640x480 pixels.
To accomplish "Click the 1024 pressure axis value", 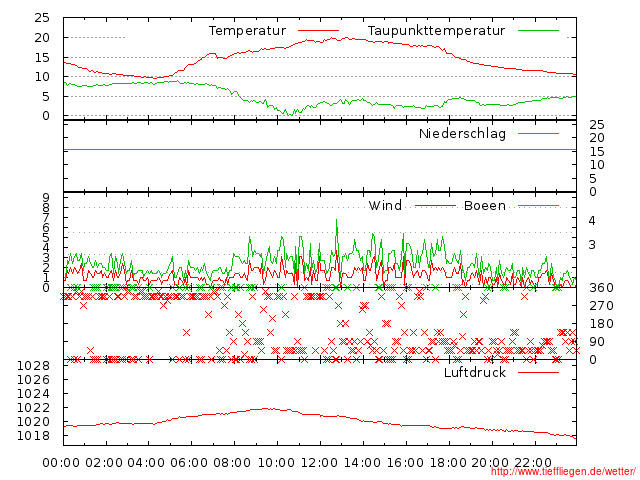I will (x=33, y=394).
